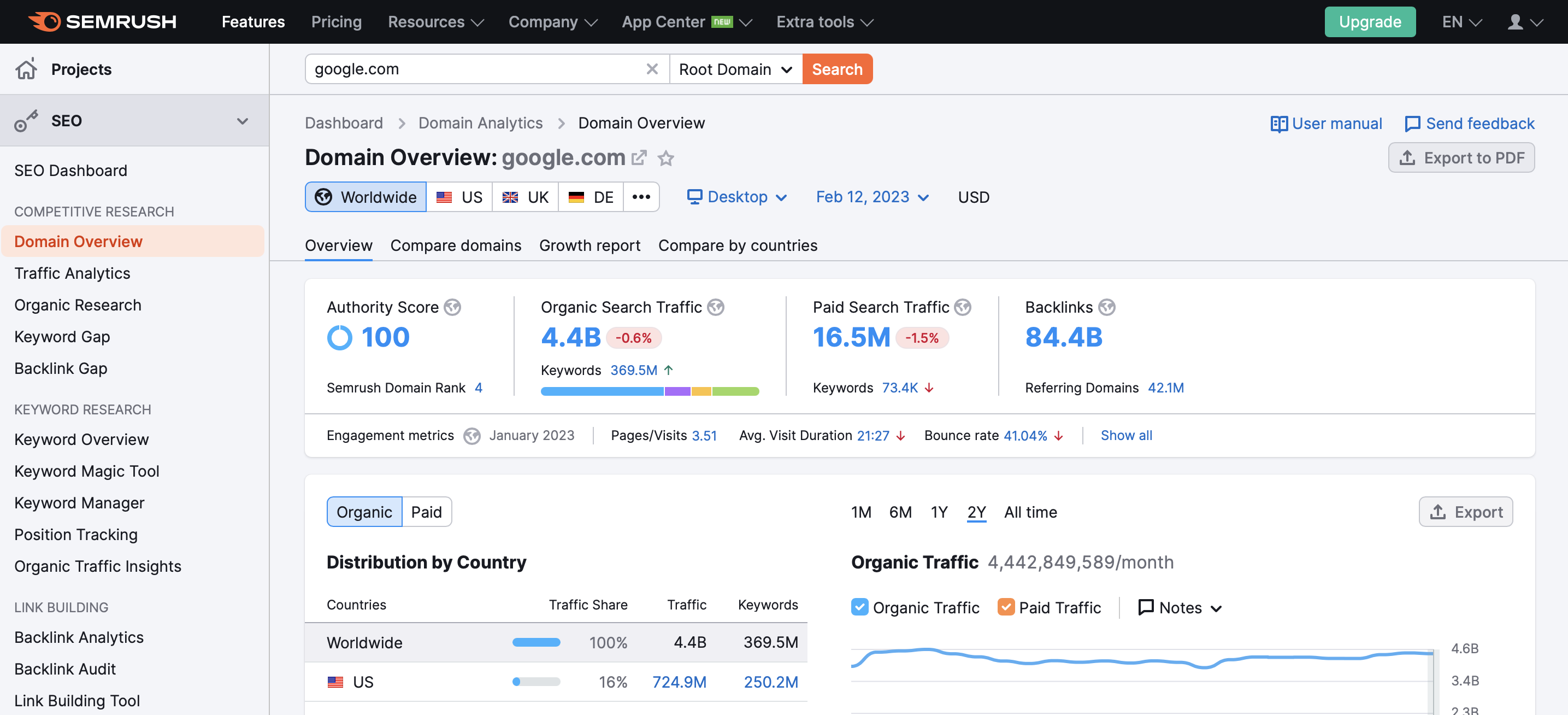This screenshot has height=715, width=1568.
Task: Click the organic keywords distribution bar
Action: (x=650, y=391)
